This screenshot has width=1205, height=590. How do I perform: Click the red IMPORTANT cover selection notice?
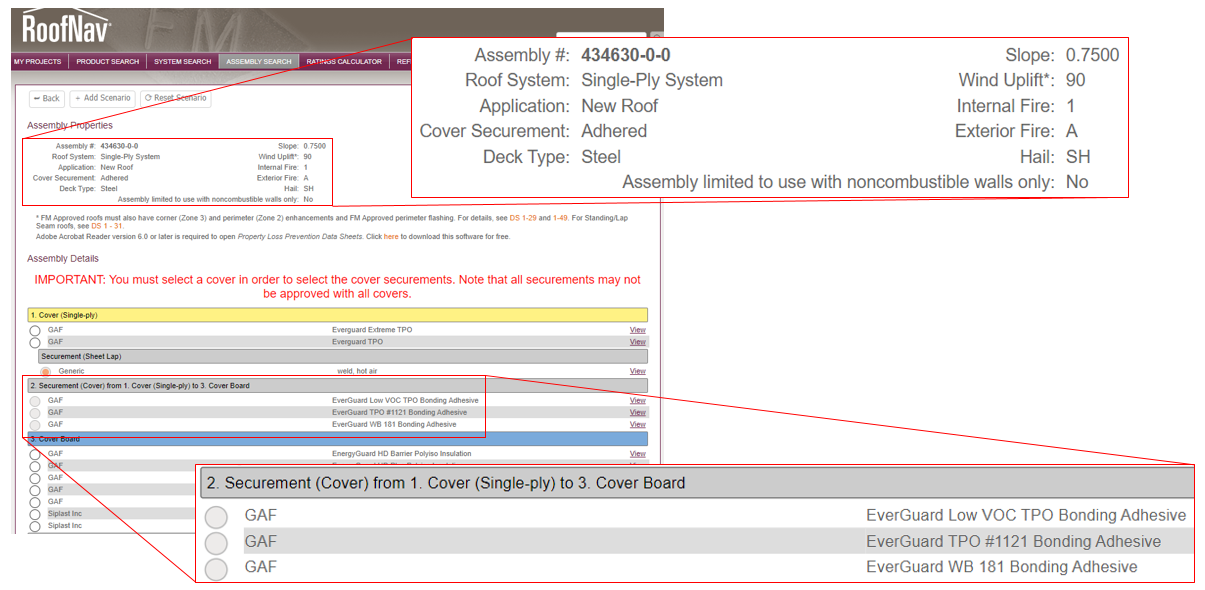[x=338, y=287]
